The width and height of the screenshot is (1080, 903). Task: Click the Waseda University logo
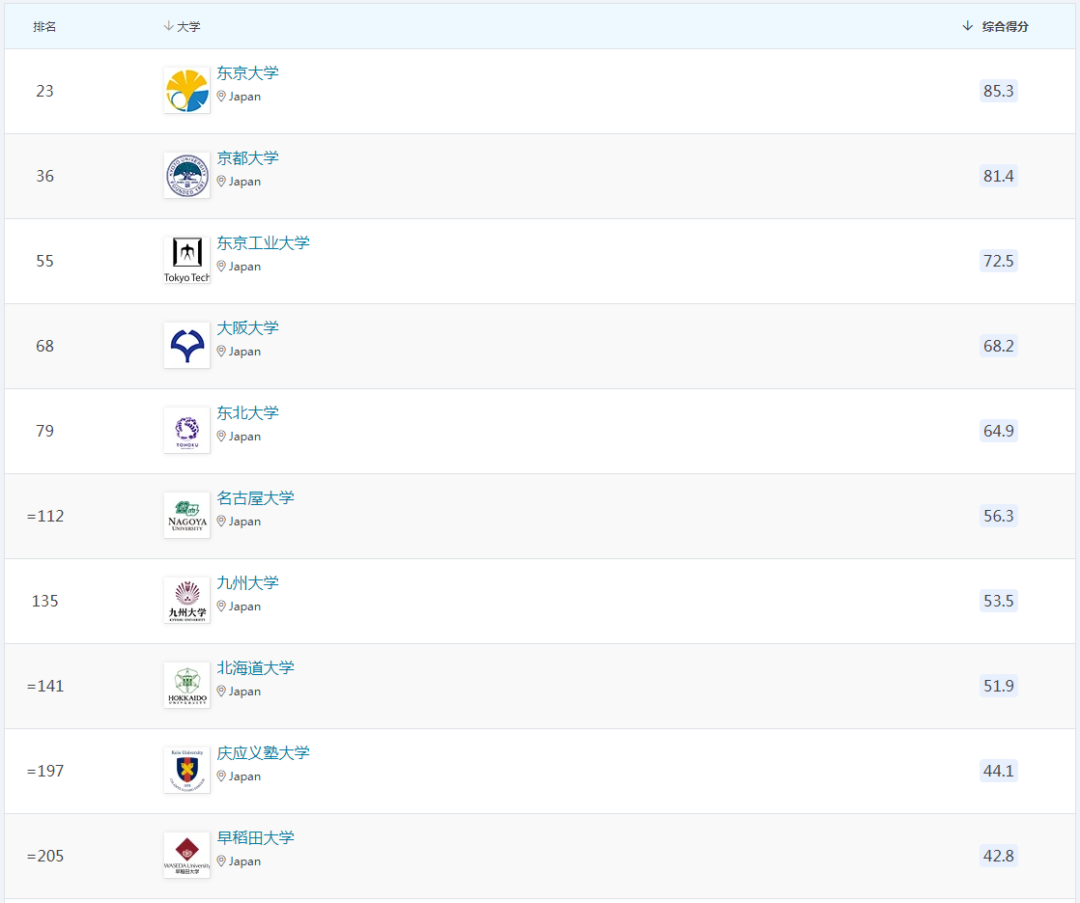point(187,855)
